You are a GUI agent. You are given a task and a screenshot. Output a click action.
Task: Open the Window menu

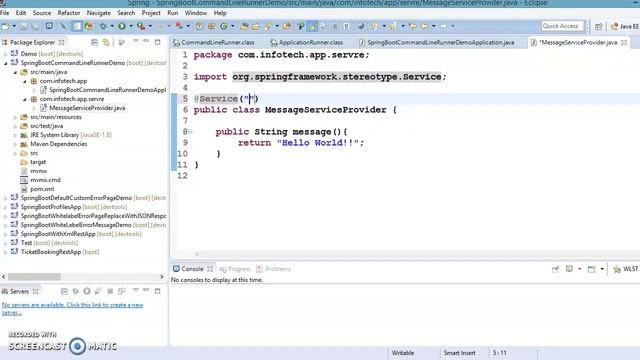pyautogui.click(x=196, y=13)
